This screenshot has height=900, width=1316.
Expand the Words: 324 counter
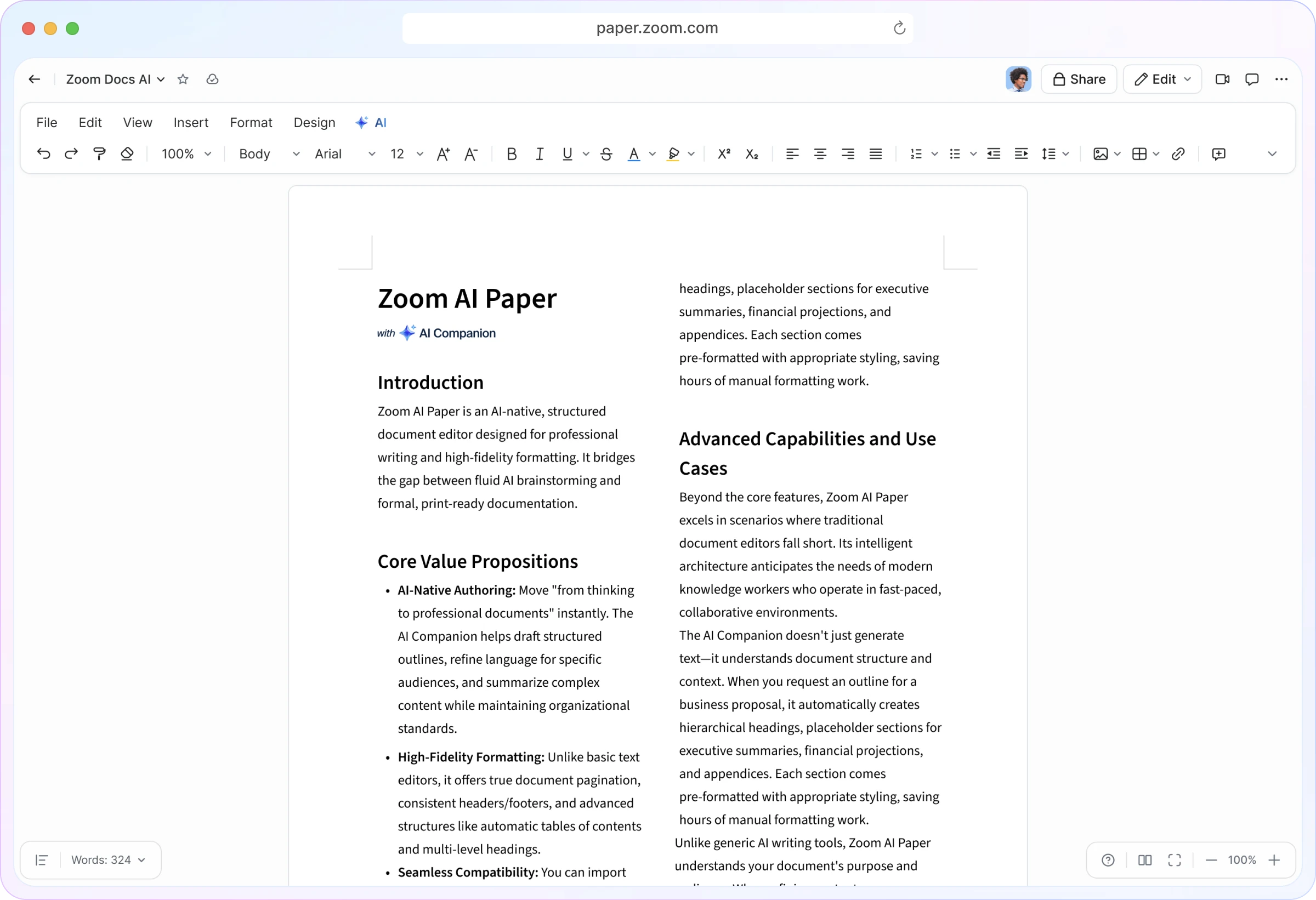[x=108, y=861]
